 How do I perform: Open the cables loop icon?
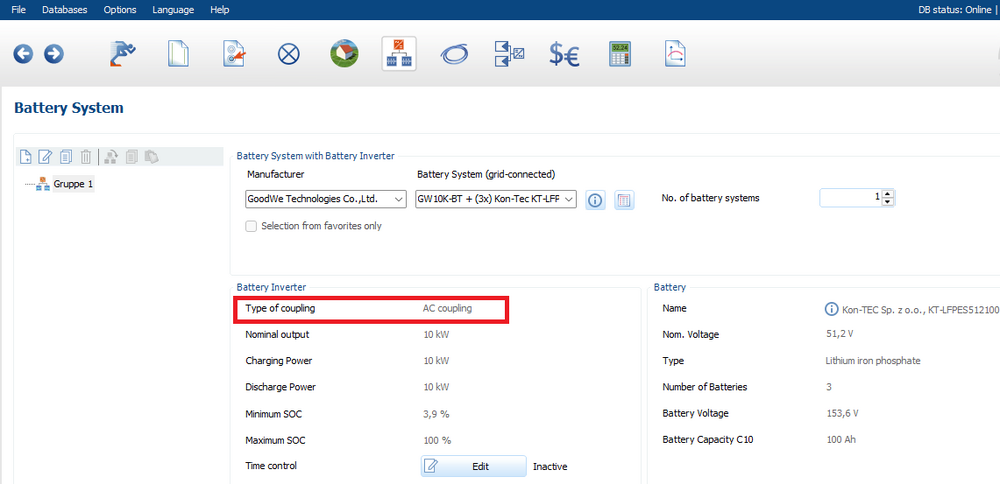[454, 53]
